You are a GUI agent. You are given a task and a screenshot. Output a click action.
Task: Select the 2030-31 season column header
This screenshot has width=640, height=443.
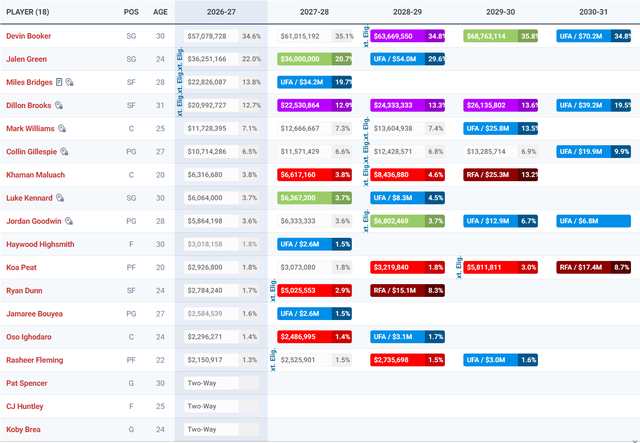tap(593, 12)
